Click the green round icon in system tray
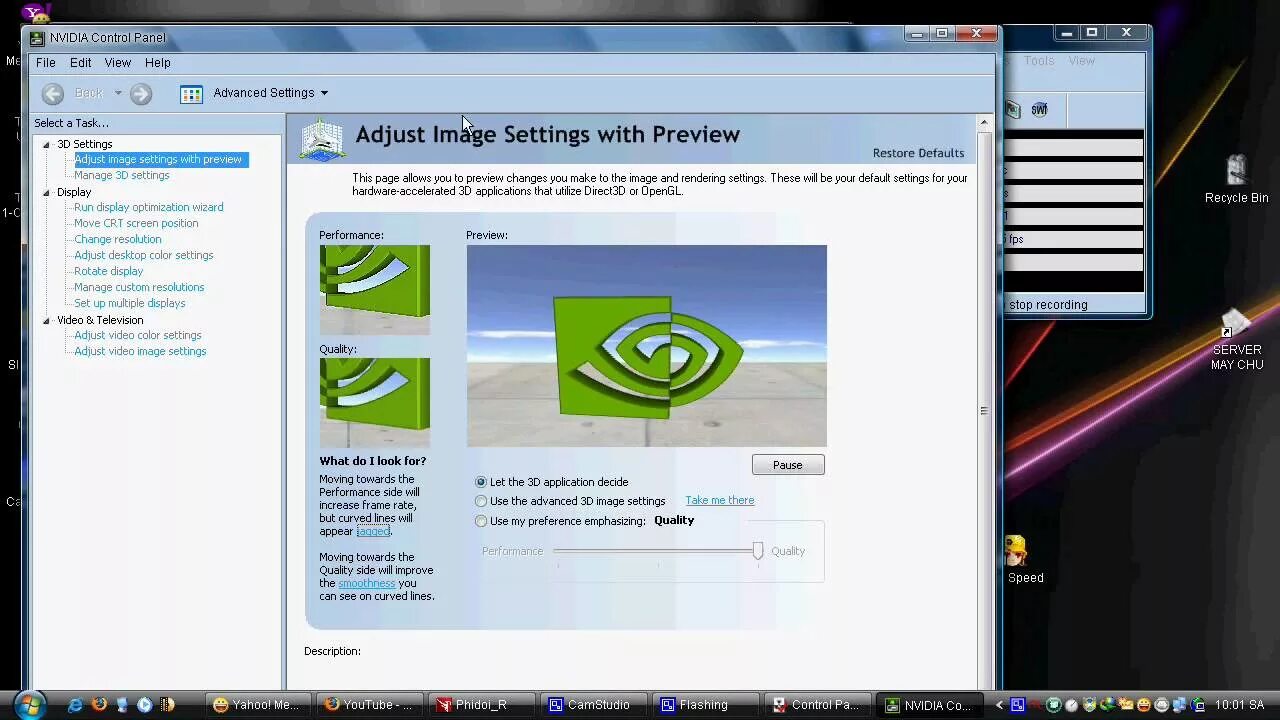Image resolution: width=1280 pixels, height=720 pixels. coord(1053,705)
